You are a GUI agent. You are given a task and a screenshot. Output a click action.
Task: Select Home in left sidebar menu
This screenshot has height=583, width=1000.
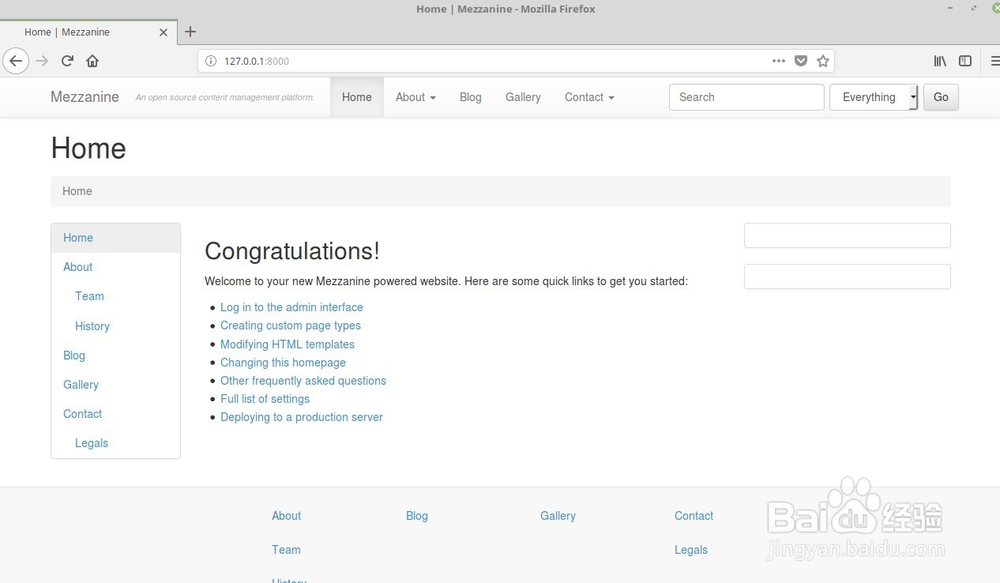click(115, 238)
